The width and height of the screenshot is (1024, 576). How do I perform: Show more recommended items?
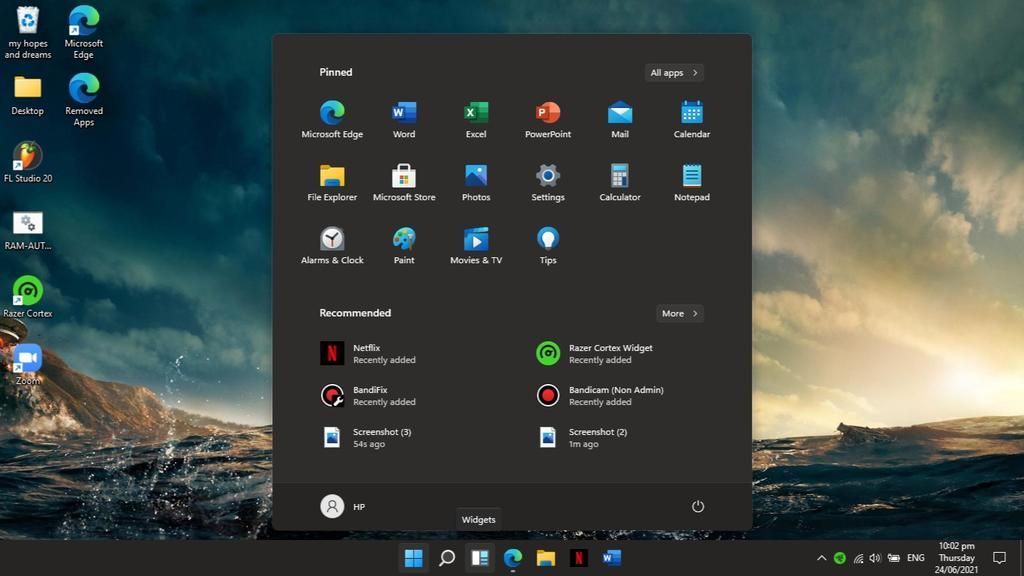click(x=680, y=313)
